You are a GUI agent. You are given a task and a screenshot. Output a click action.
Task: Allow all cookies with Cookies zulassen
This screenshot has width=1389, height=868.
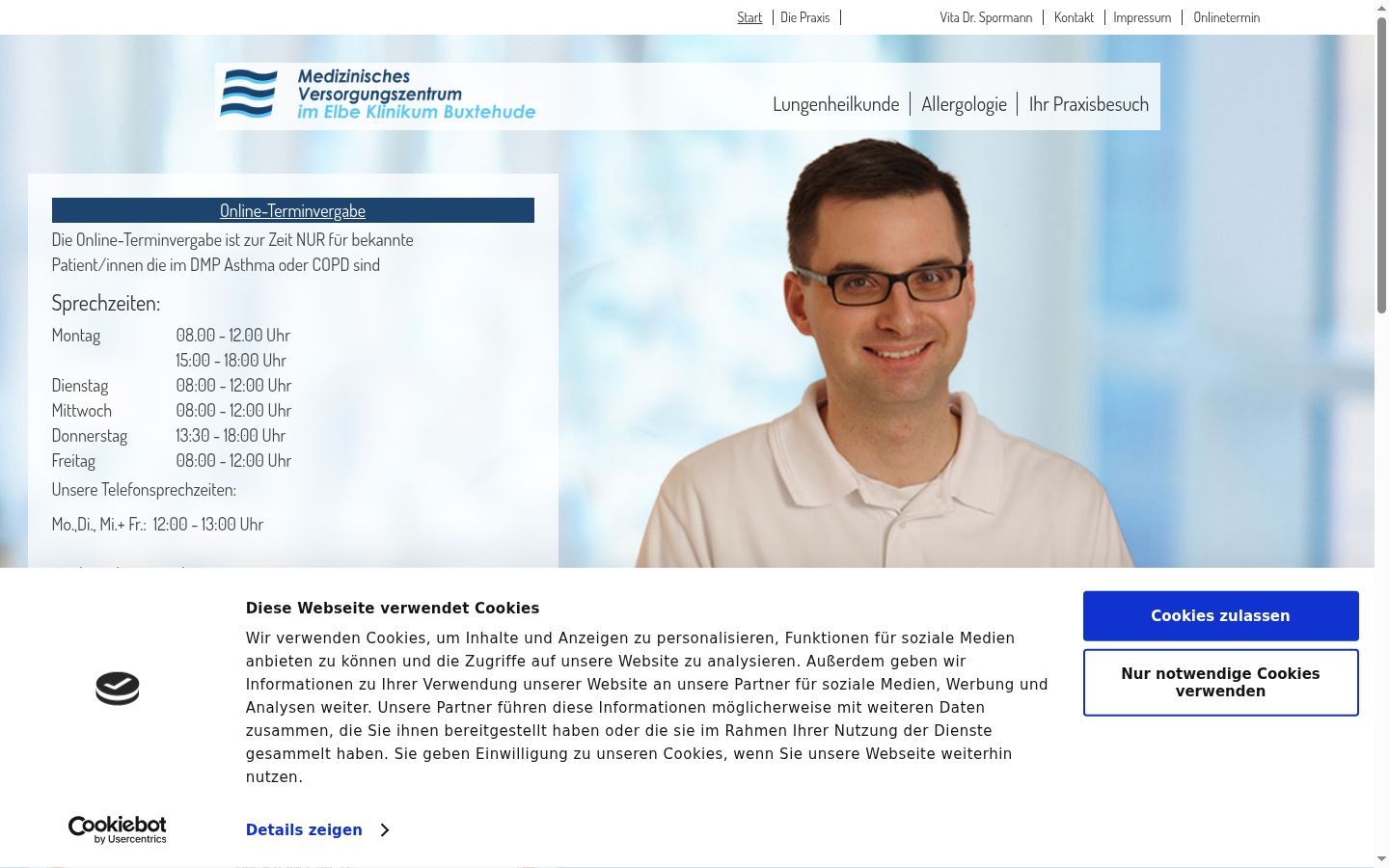[1220, 616]
